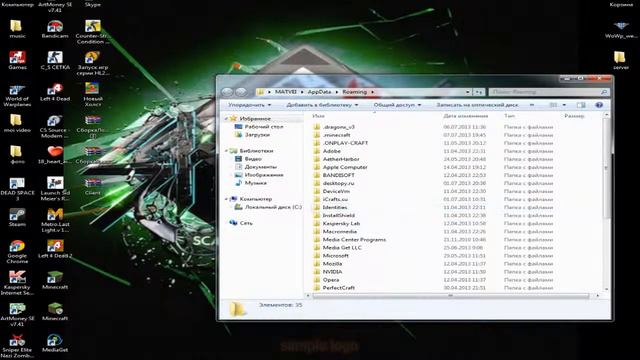
Task: Collapse the Избранное tree group
Action: point(227,119)
